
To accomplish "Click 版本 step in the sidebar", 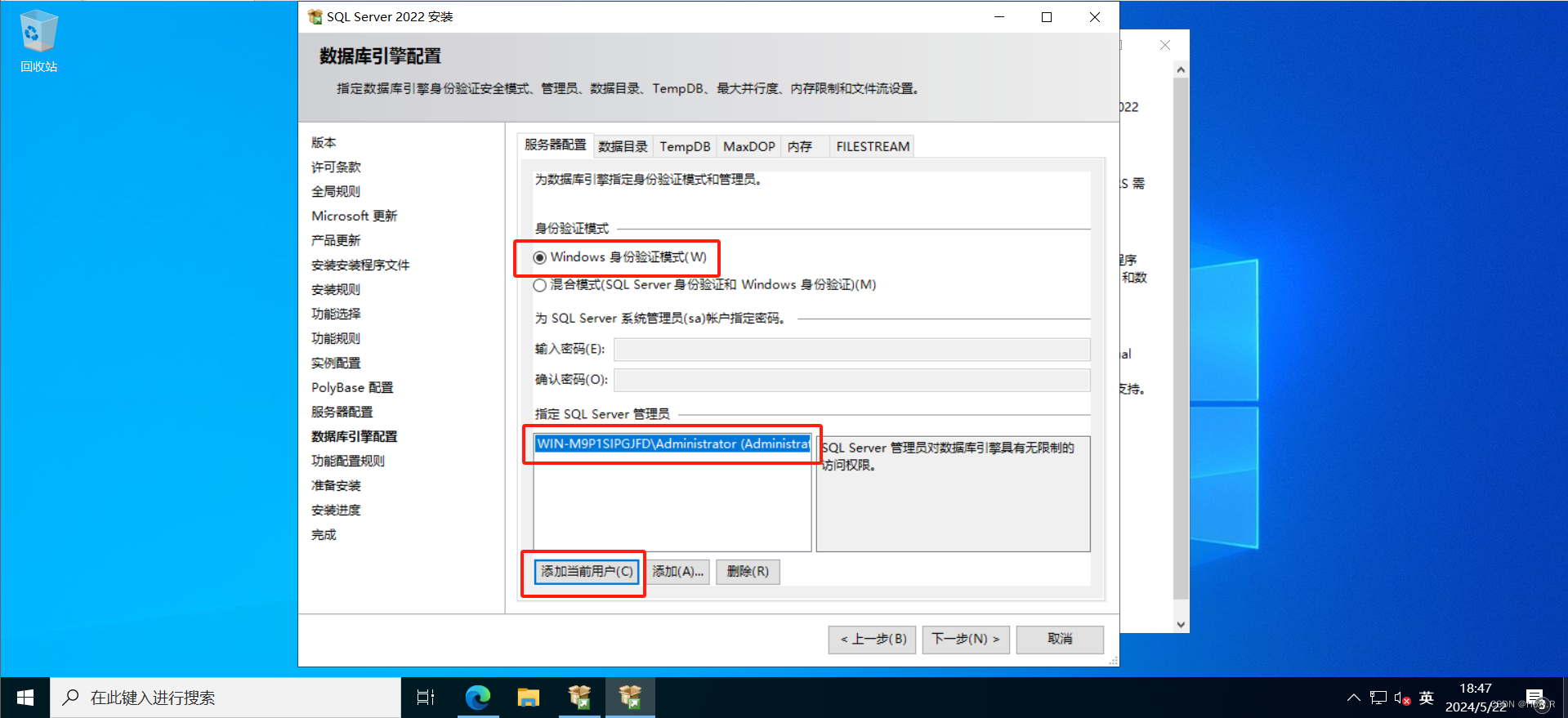I will coord(324,142).
